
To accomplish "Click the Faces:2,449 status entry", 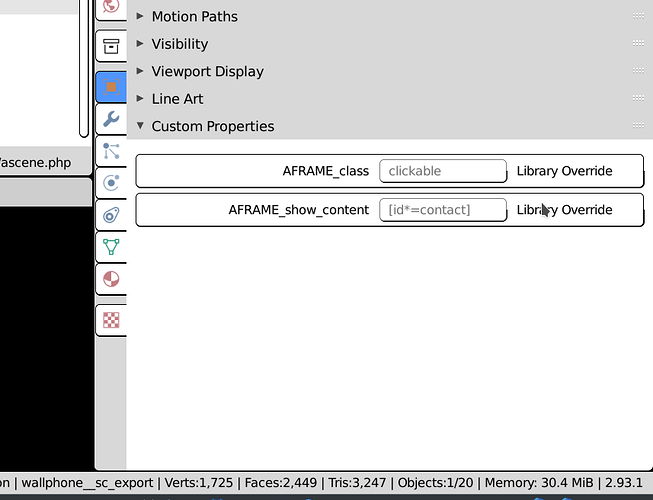I will tap(281, 483).
